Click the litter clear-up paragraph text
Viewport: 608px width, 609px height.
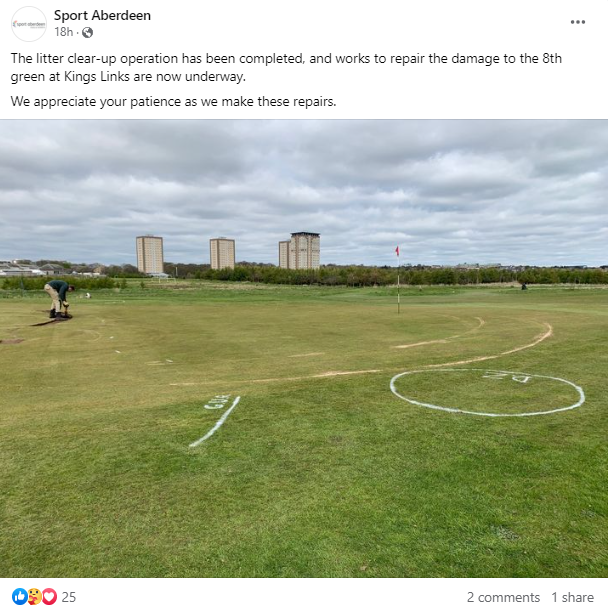pos(286,67)
